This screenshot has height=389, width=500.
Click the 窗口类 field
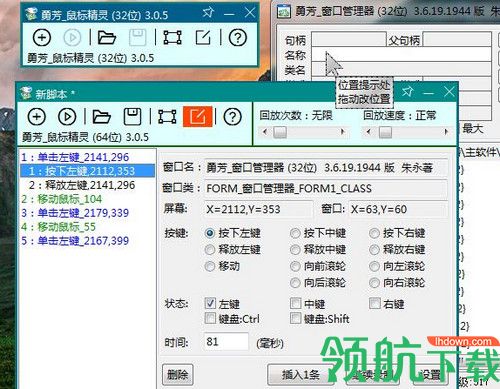[325, 188]
